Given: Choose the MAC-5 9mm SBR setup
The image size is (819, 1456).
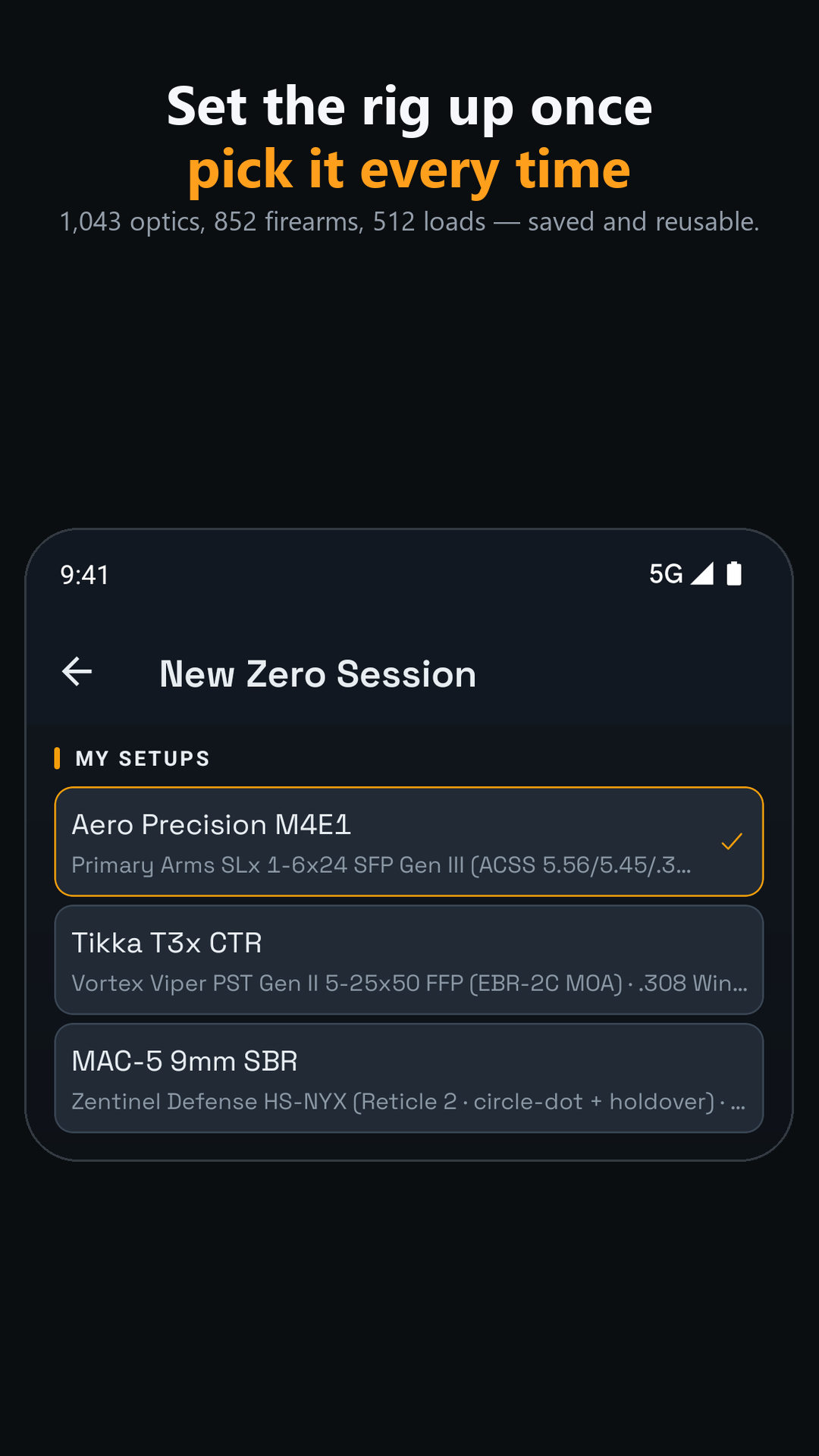Looking at the screenshot, I should (409, 1078).
